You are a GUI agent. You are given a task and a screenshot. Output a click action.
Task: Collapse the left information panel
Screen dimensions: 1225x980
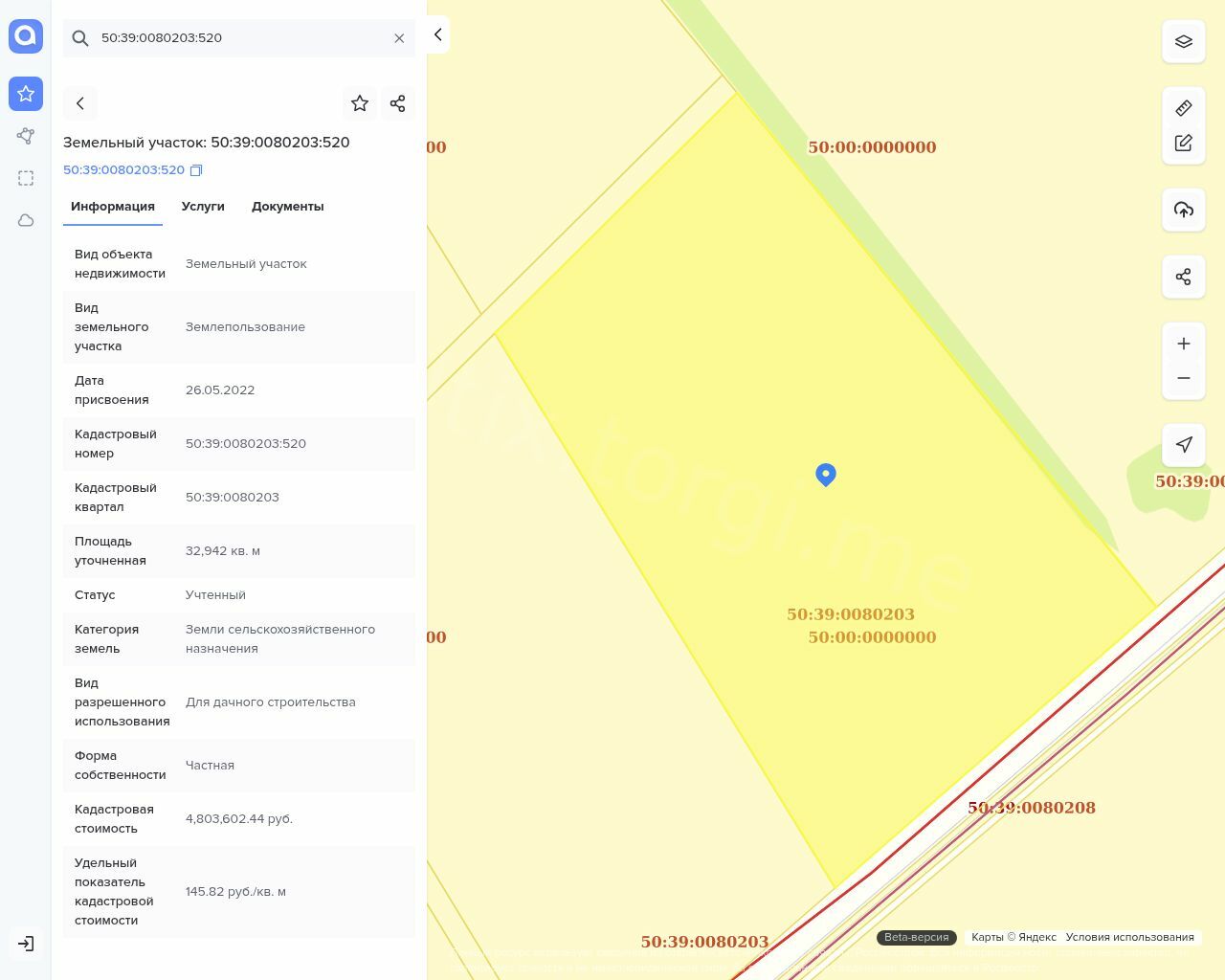click(x=437, y=34)
